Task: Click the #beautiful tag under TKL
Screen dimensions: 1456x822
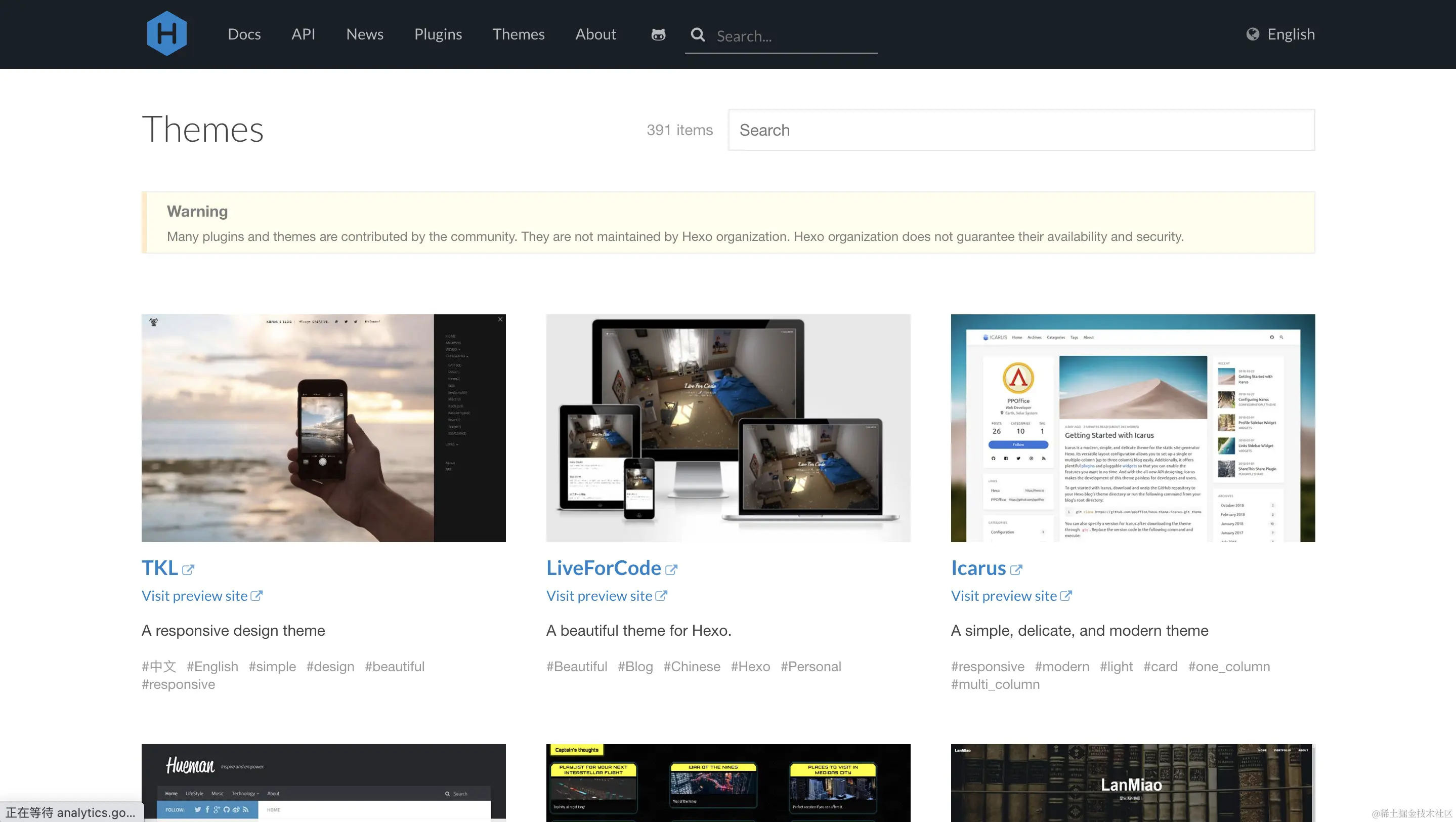Action: coord(395,667)
